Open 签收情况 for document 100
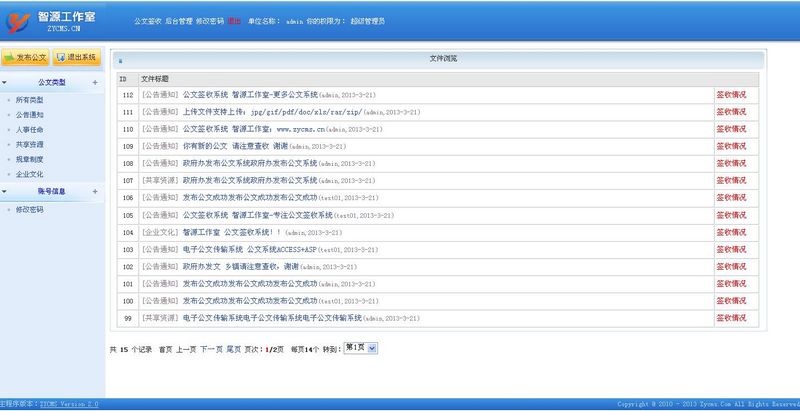The width and height of the screenshot is (800, 411). 731,301
